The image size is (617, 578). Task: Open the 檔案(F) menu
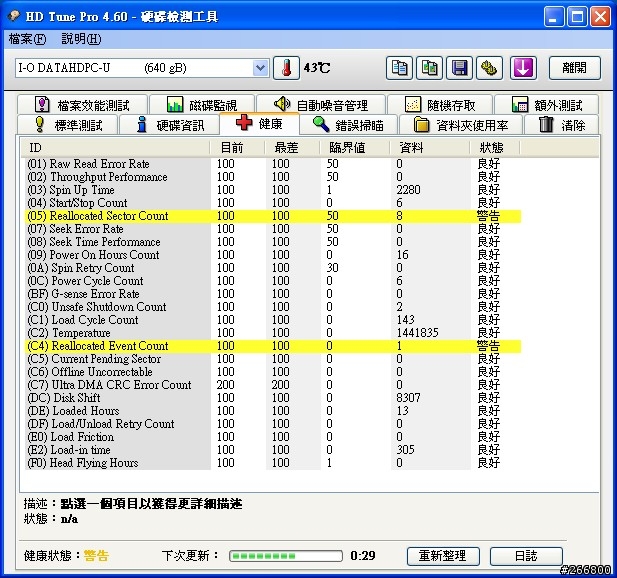pyautogui.click(x=27, y=39)
